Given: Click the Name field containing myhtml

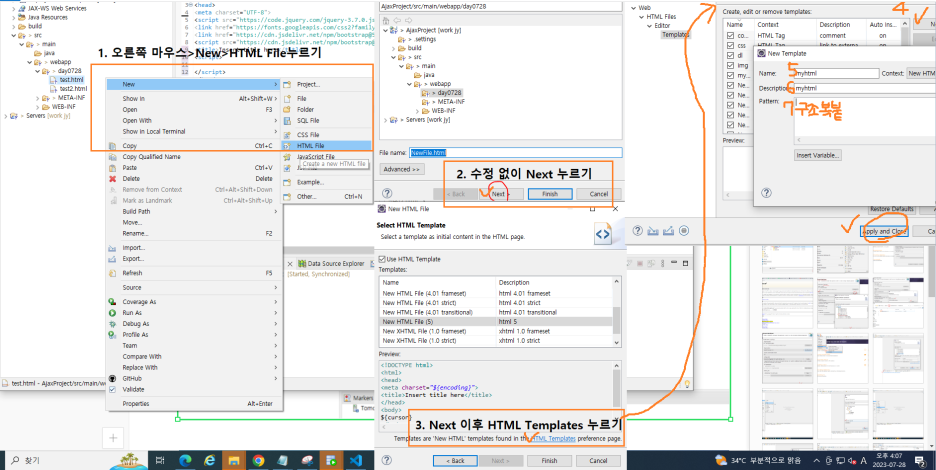Looking at the screenshot, I should pyautogui.click(x=836, y=73).
